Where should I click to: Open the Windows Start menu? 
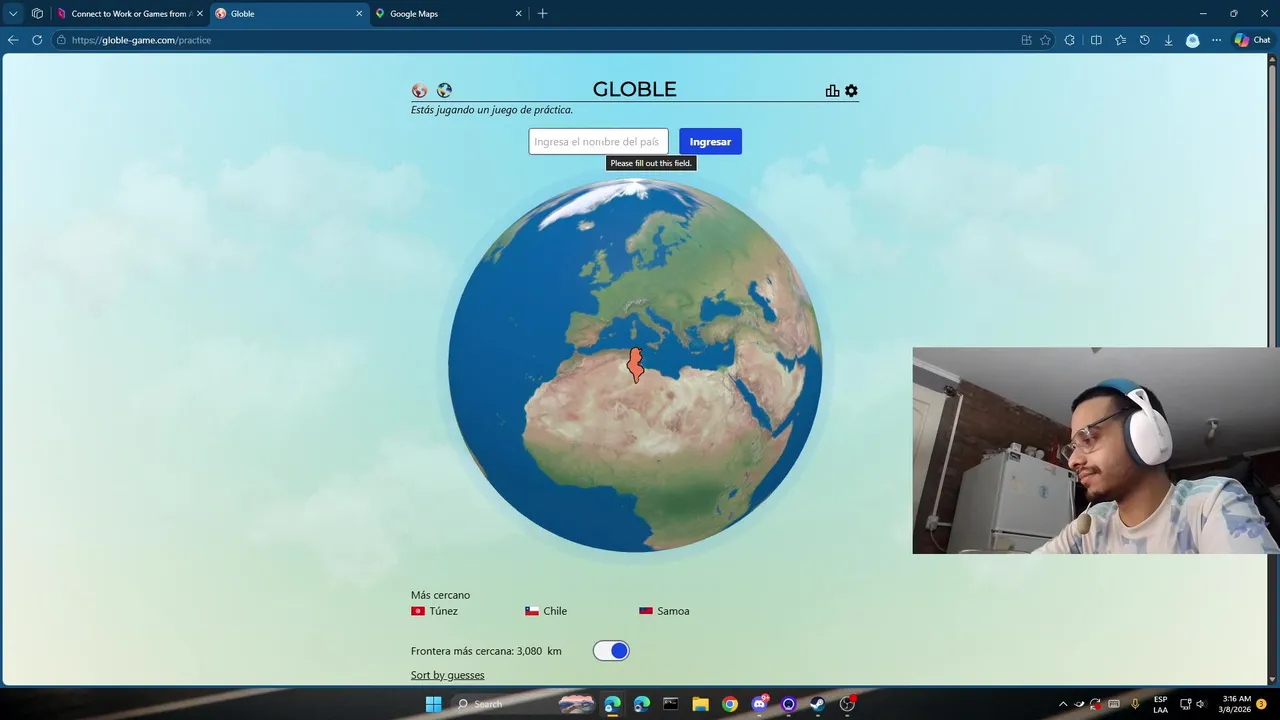[x=433, y=704]
